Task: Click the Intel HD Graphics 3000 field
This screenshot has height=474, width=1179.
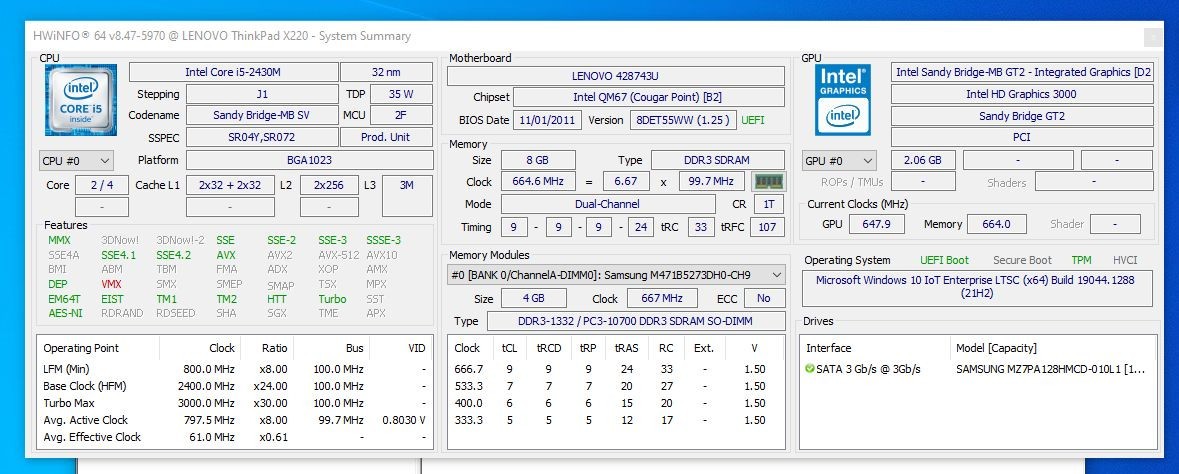Action: (1021, 94)
